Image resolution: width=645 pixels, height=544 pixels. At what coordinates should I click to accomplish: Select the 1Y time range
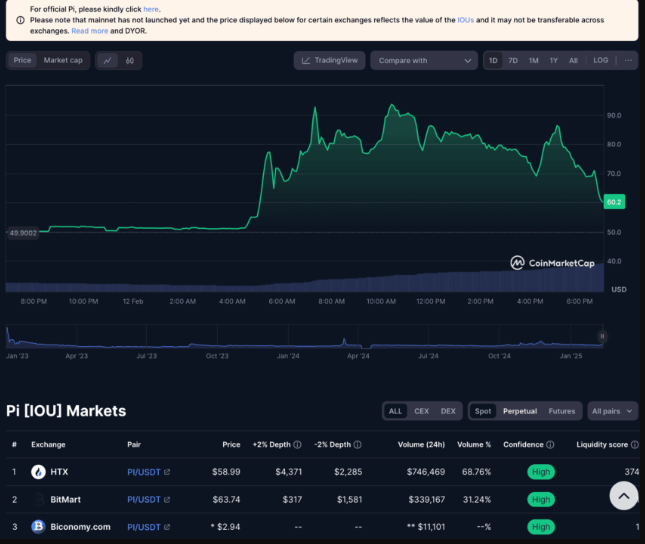point(554,60)
